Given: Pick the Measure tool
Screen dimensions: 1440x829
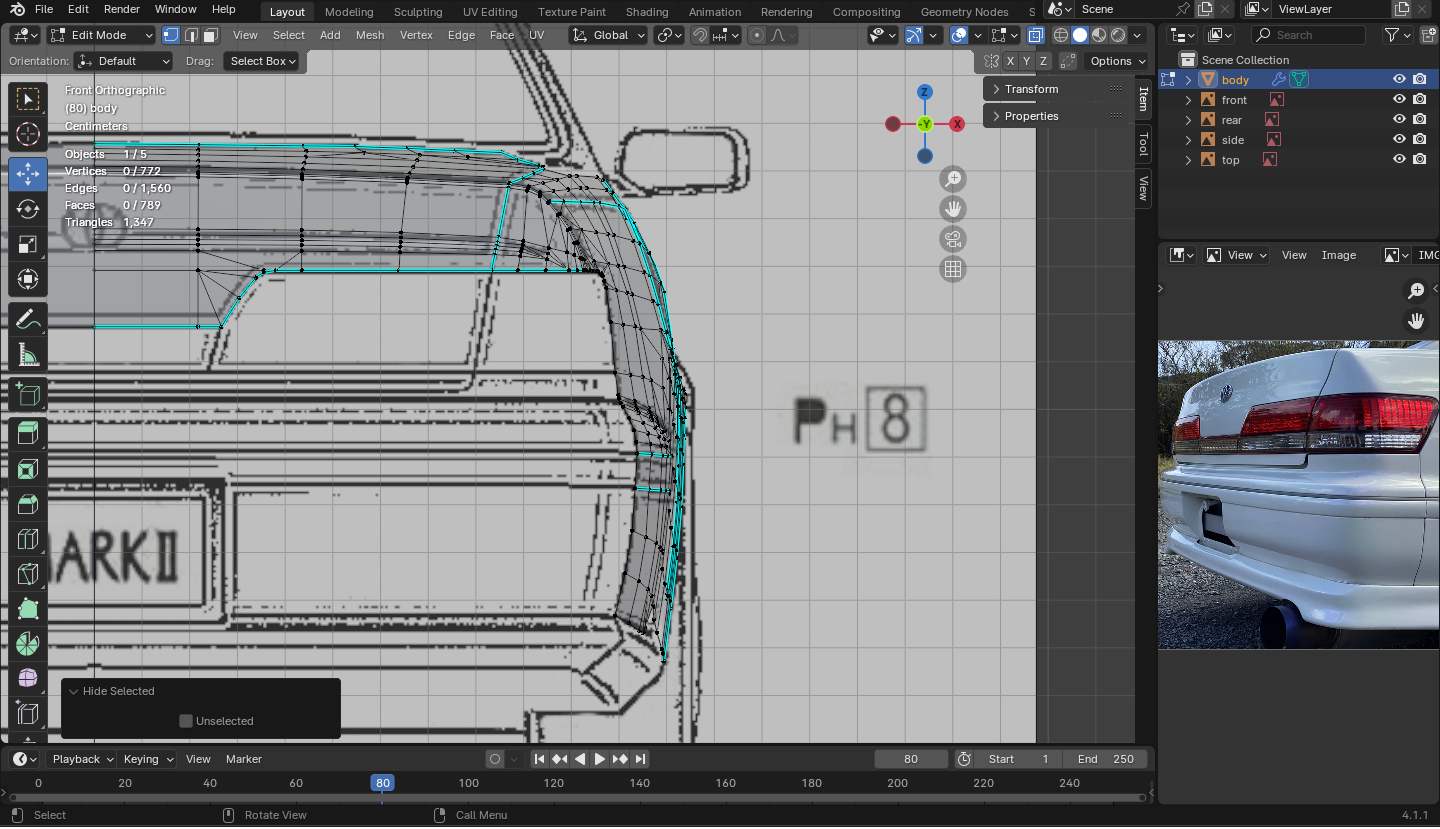Looking at the screenshot, I should (28, 356).
